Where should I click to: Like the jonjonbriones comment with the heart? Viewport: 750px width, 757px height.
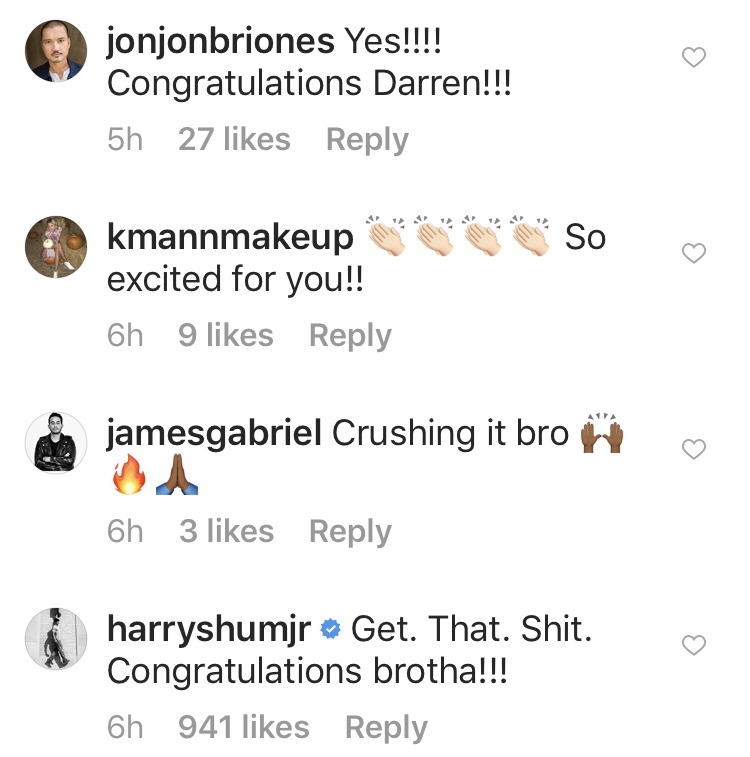pos(693,58)
